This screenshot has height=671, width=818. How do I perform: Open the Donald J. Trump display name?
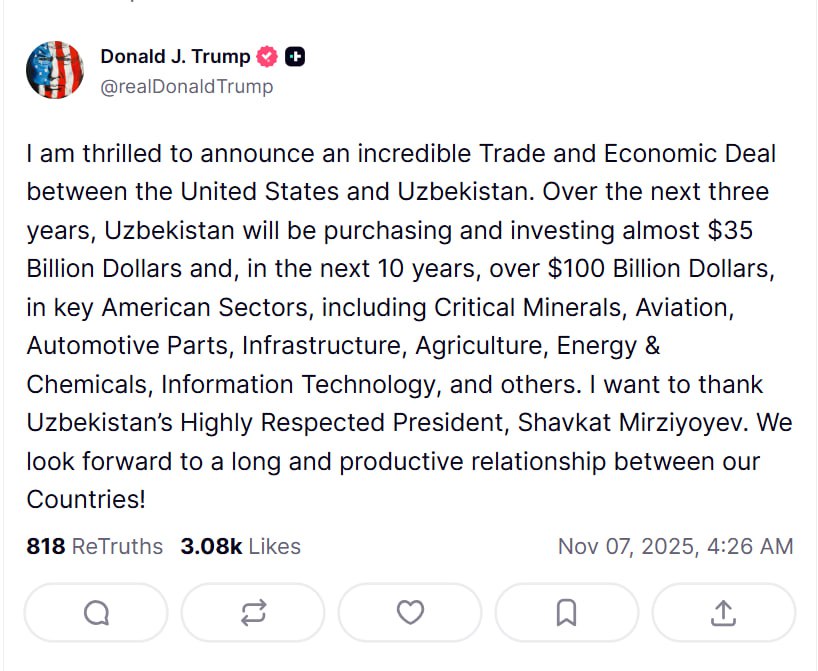tap(175, 57)
